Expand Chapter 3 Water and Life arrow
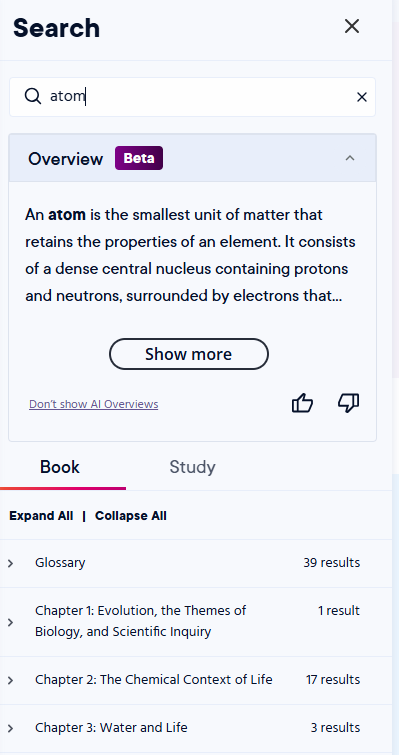Image resolution: width=399 pixels, height=755 pixels. click(x=11, y=728)
